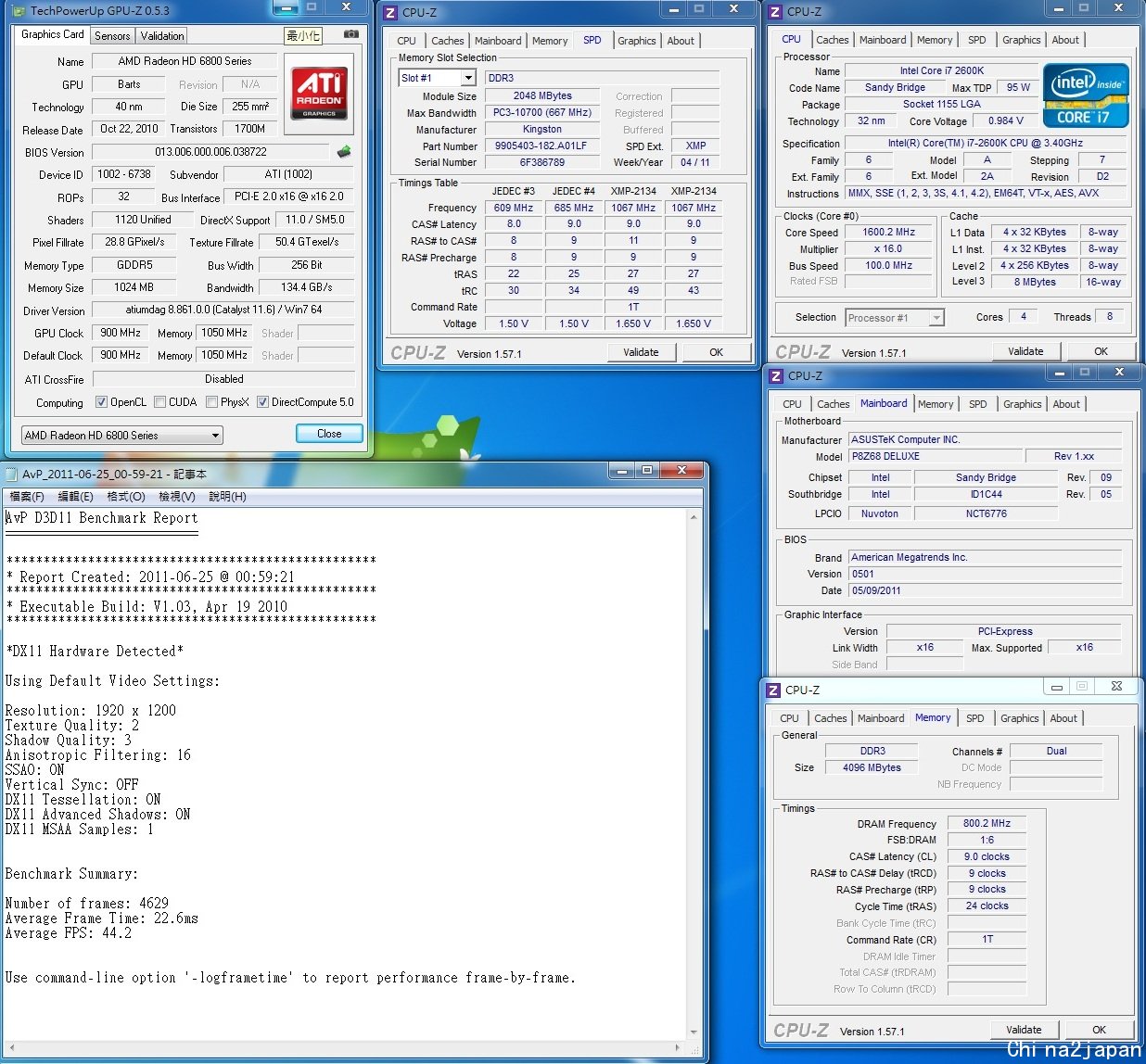Open the 檔案(F) menu in Notepad

tap(27, 497)
